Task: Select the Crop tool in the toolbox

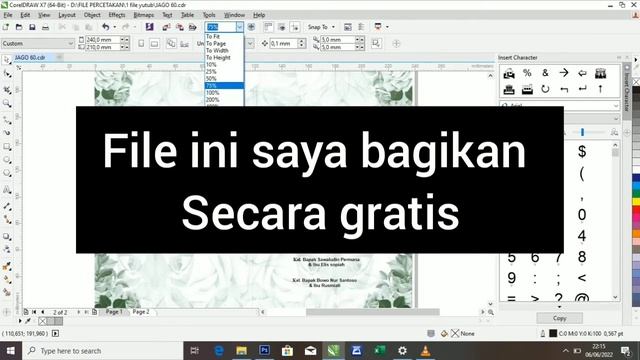Action: tap(7, 89)
